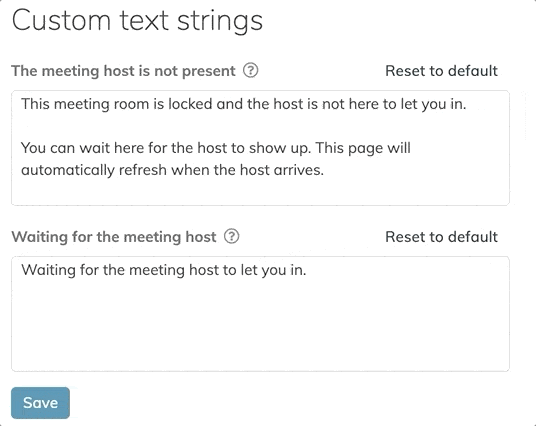Screen dimensions: 536x426
Task: Save the custom text strings
Action: coord(40,403)
